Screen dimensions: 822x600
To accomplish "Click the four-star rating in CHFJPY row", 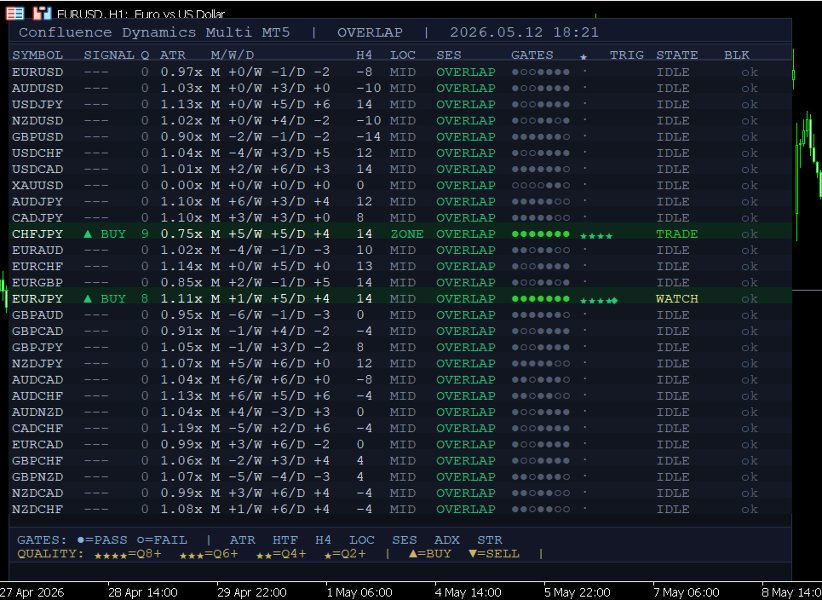I will click(x=596, y=236).
